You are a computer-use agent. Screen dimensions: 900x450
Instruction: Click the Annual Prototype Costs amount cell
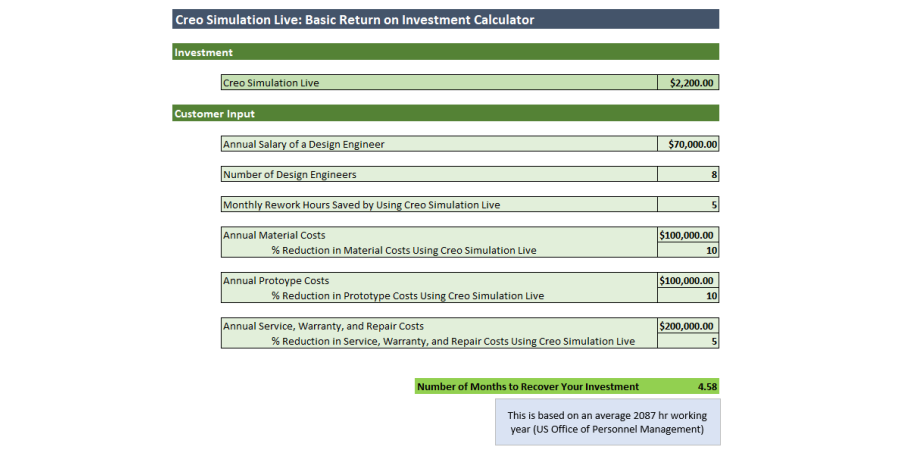[688, 281]
